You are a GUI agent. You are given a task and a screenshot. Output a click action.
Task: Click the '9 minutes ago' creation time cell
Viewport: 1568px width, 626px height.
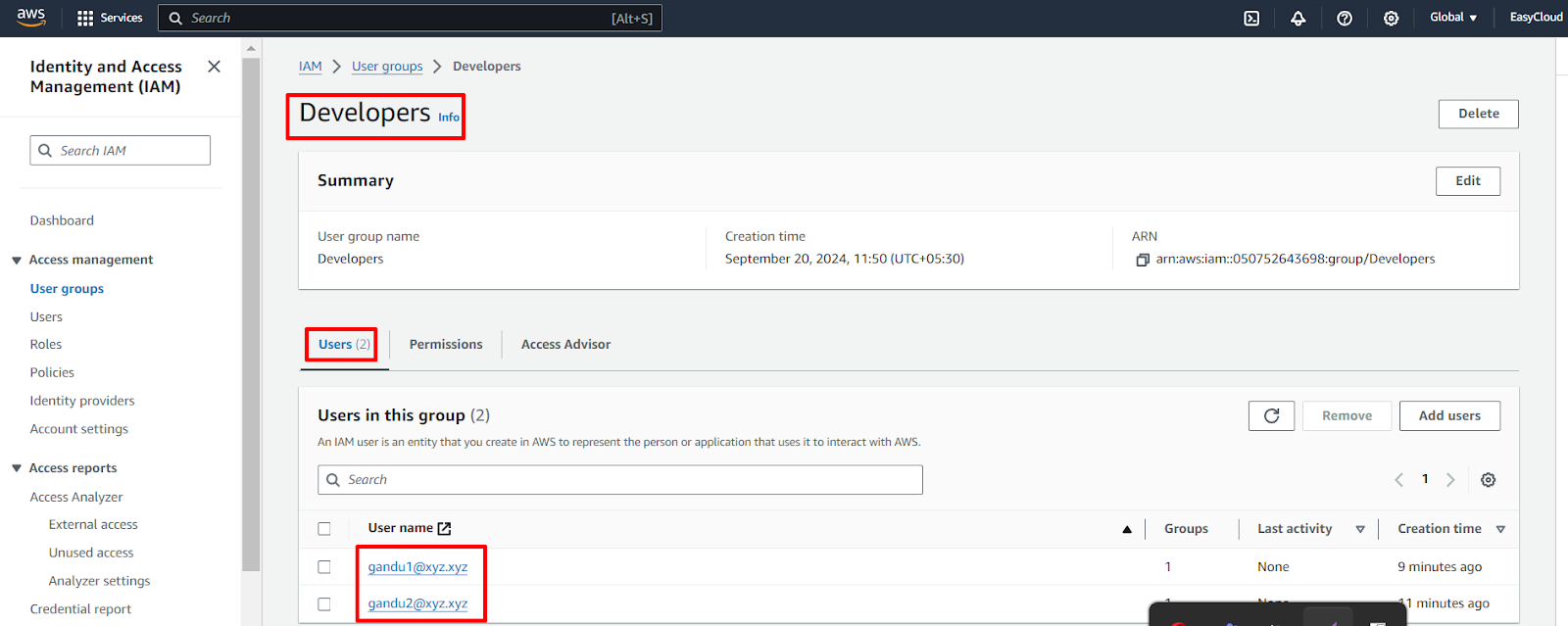coord(1439,566)
